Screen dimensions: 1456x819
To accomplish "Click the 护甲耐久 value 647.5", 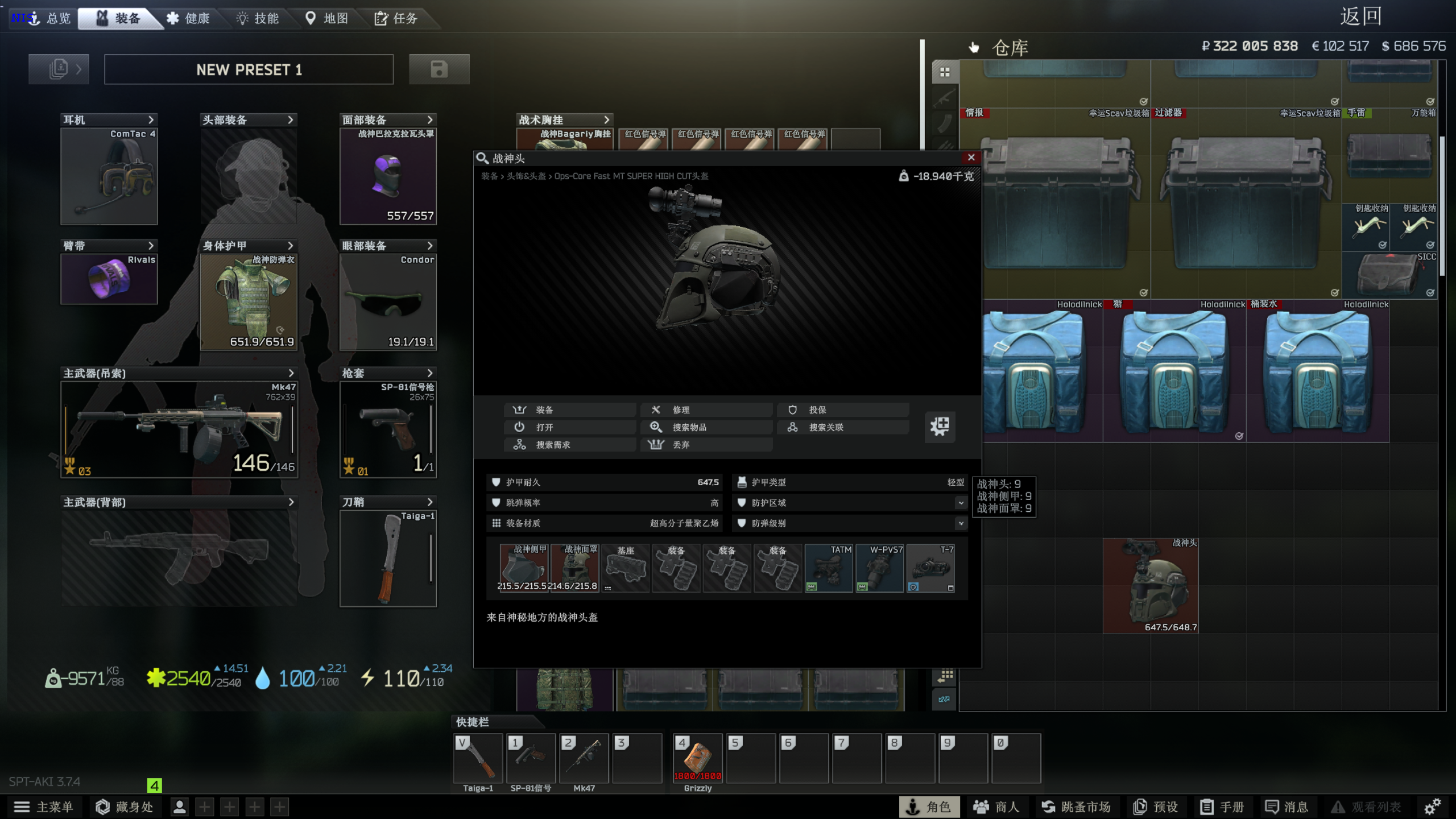I will pyautogui.click(x=708, y=482).
